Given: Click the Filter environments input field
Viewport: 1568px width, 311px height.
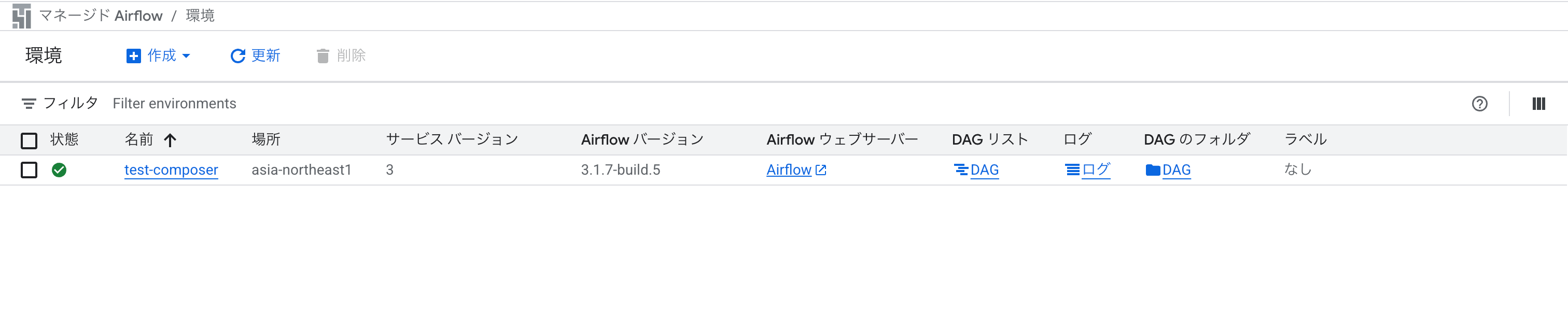Looking at the screenshot, I should (x=175, y=104).
